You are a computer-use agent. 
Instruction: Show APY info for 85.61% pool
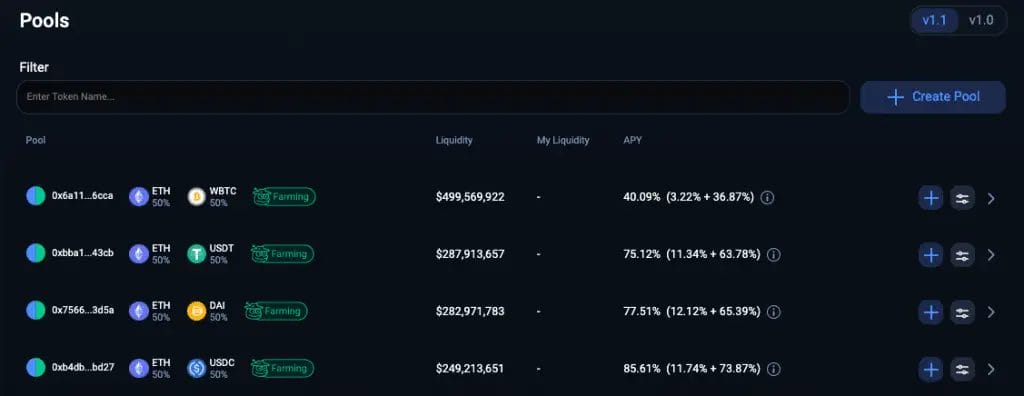pos(774,369)
